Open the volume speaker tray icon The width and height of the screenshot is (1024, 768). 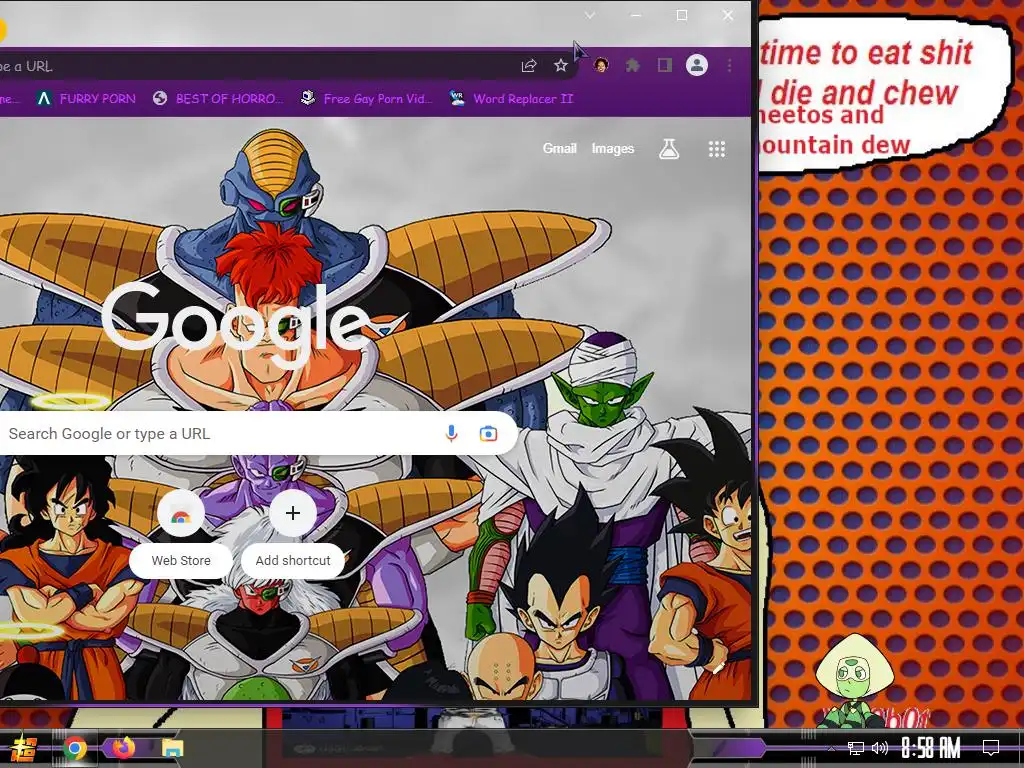880,748
